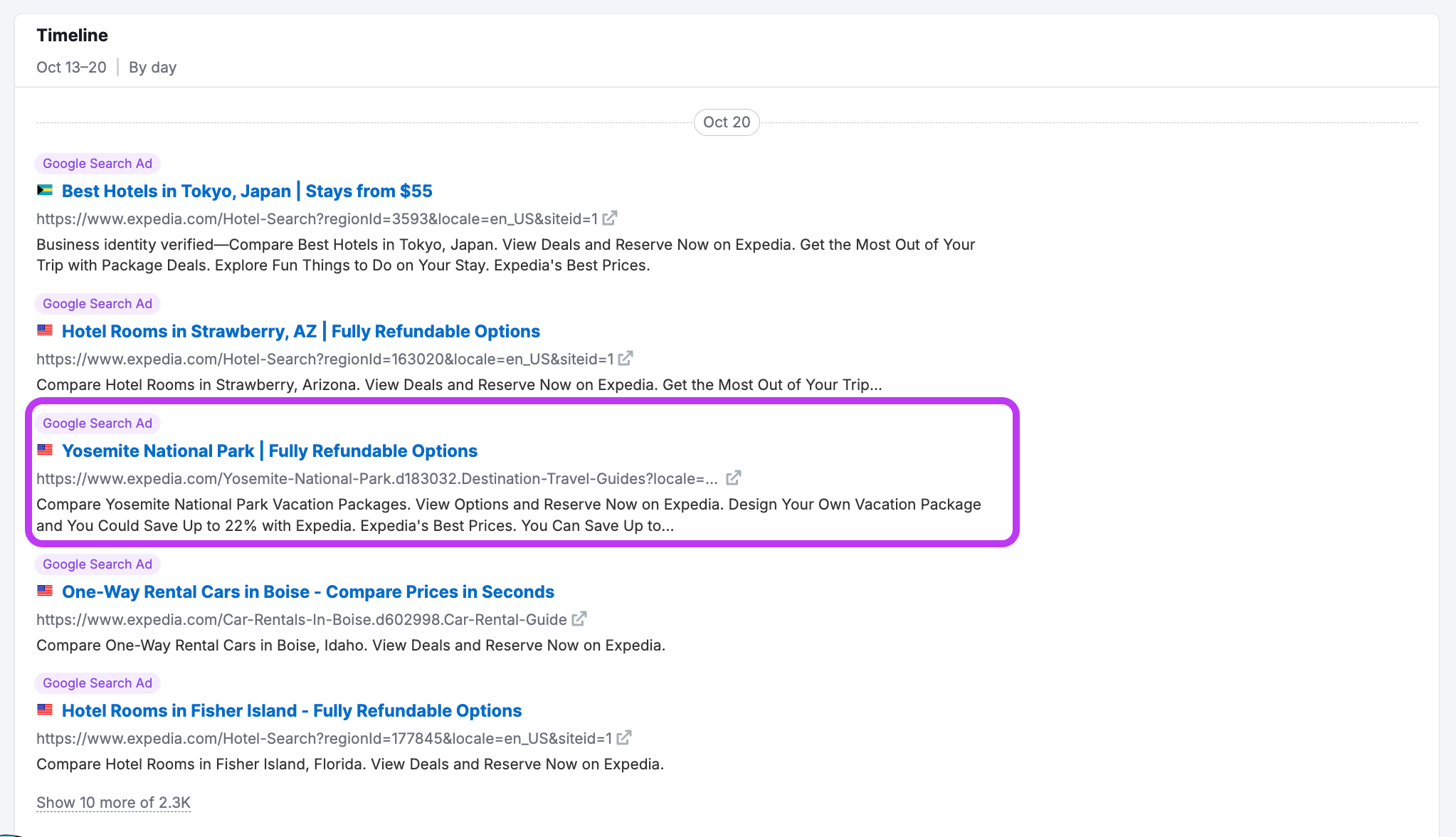Toggle the Google Search Ad badge on Fisher Island ad
The width and height of the screenshot is (1456, 837).
[97, 683]
